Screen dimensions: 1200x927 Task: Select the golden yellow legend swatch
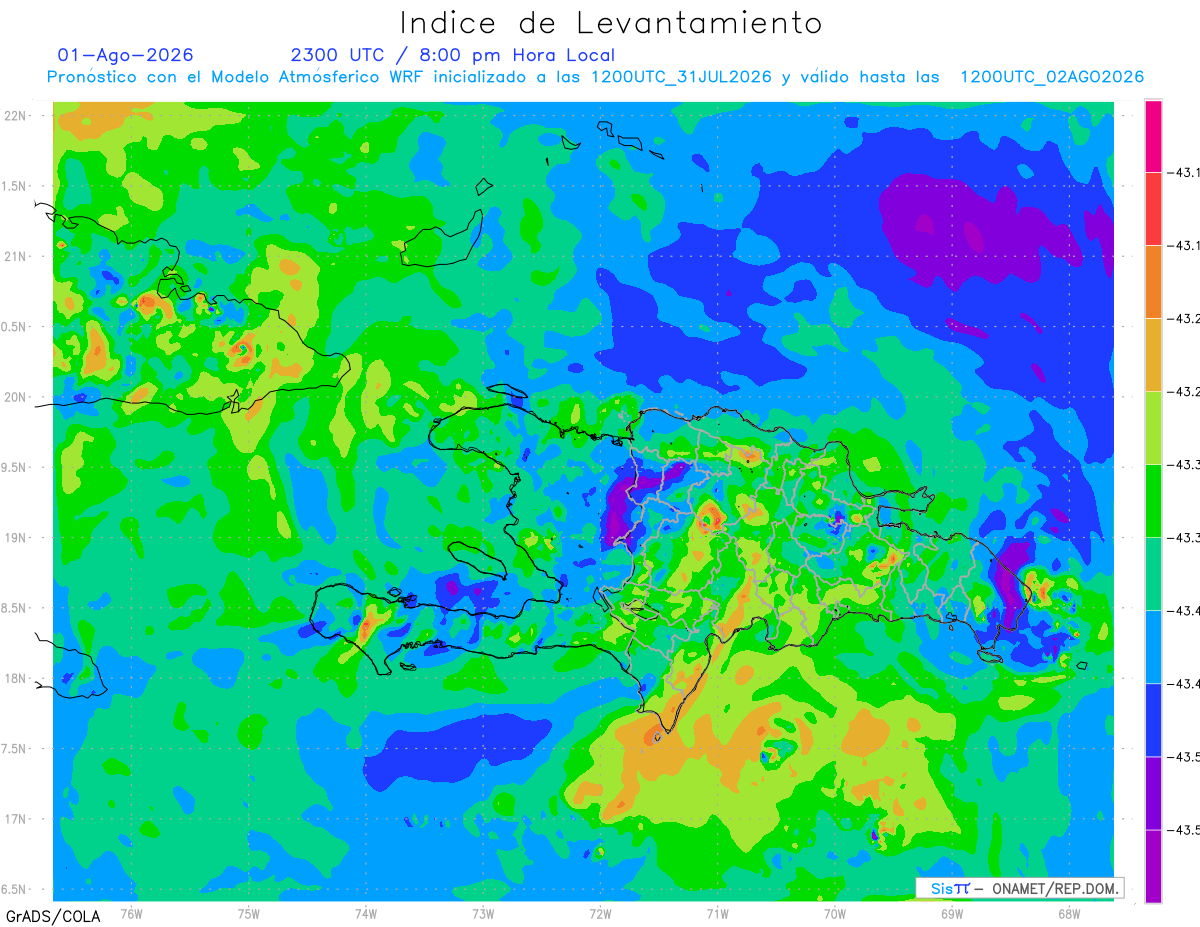[x=1153, y=355]
